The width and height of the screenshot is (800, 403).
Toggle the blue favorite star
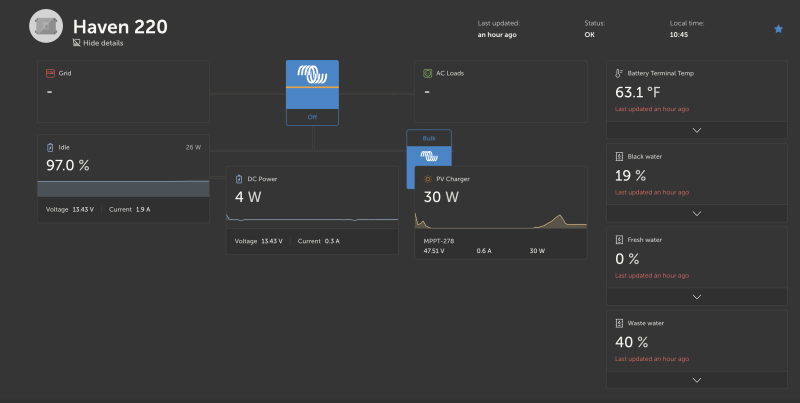coord(778,29)
